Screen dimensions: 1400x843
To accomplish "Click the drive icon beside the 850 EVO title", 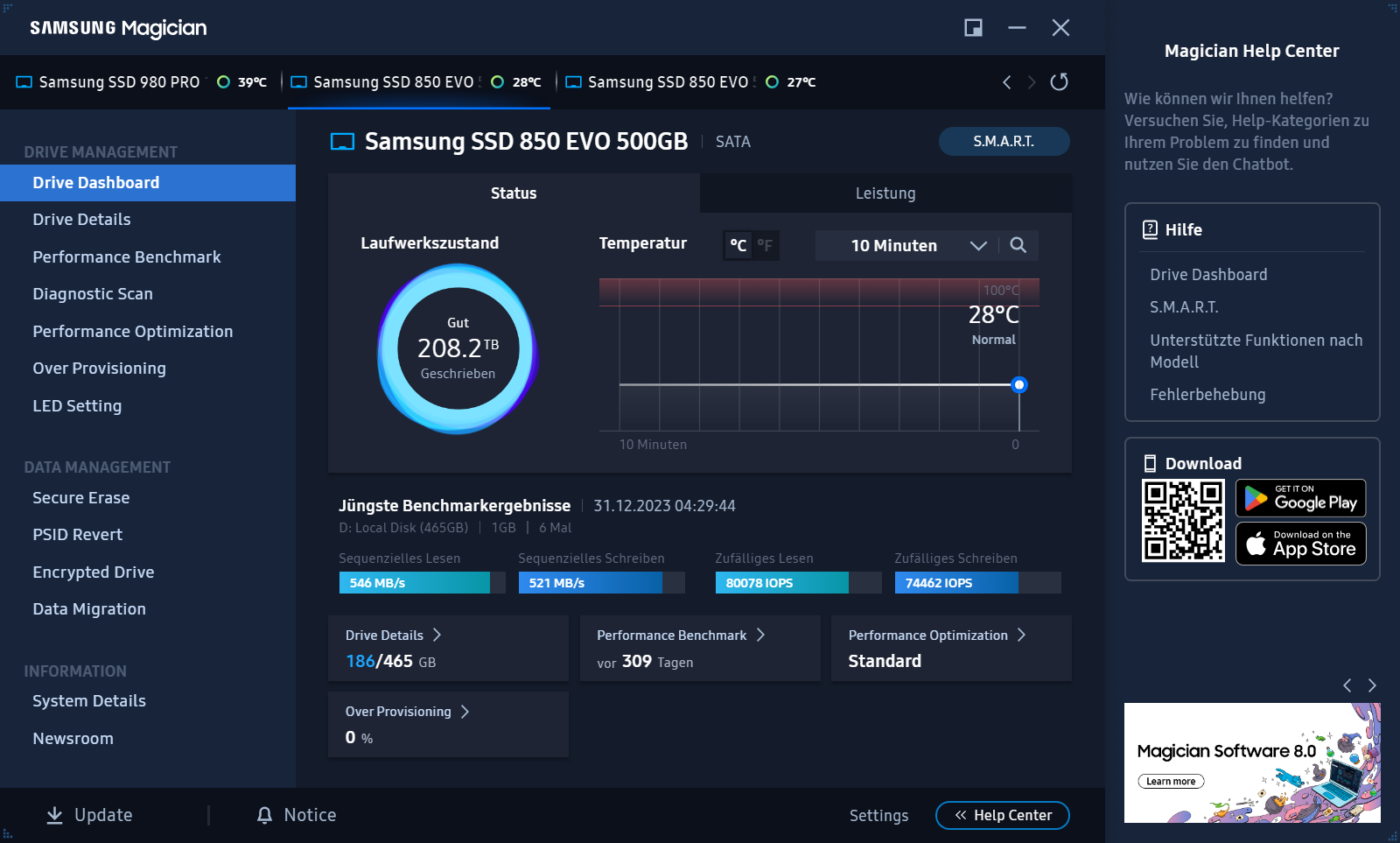I will pos(342,142).
